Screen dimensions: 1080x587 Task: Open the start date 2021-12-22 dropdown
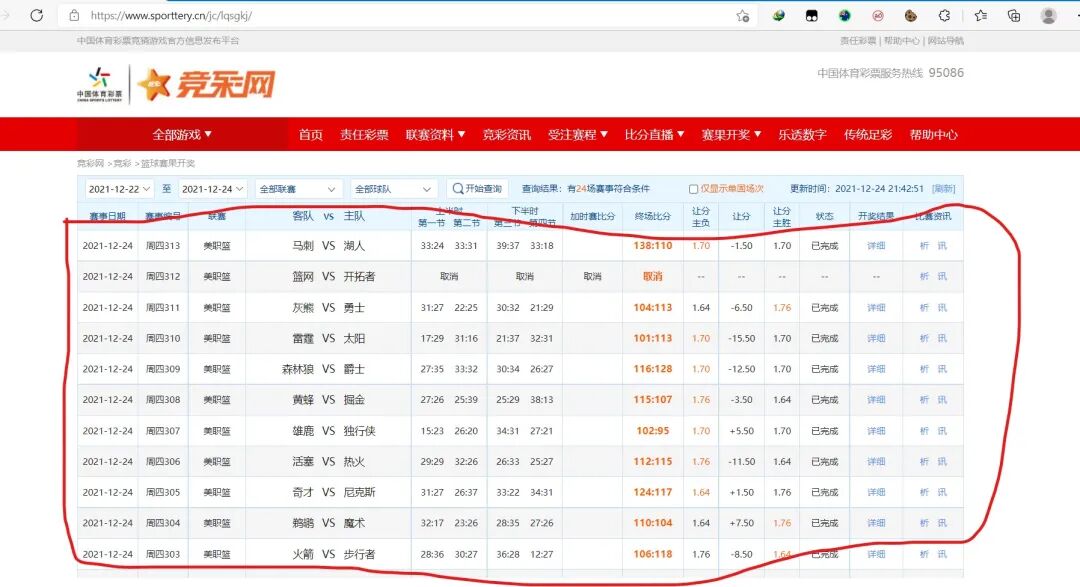(x=118, y=189)
